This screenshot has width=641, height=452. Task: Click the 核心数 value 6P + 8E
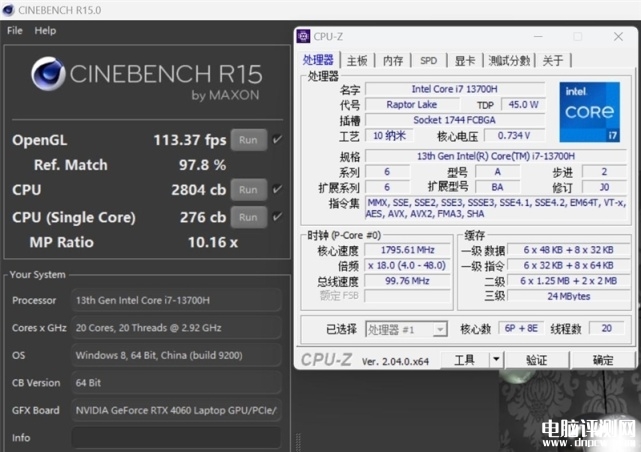(521, 328)
